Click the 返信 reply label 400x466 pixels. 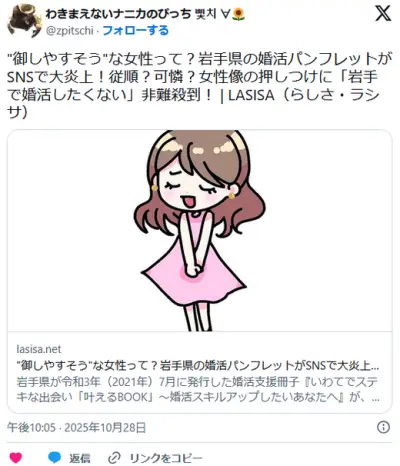pos(80,458)
